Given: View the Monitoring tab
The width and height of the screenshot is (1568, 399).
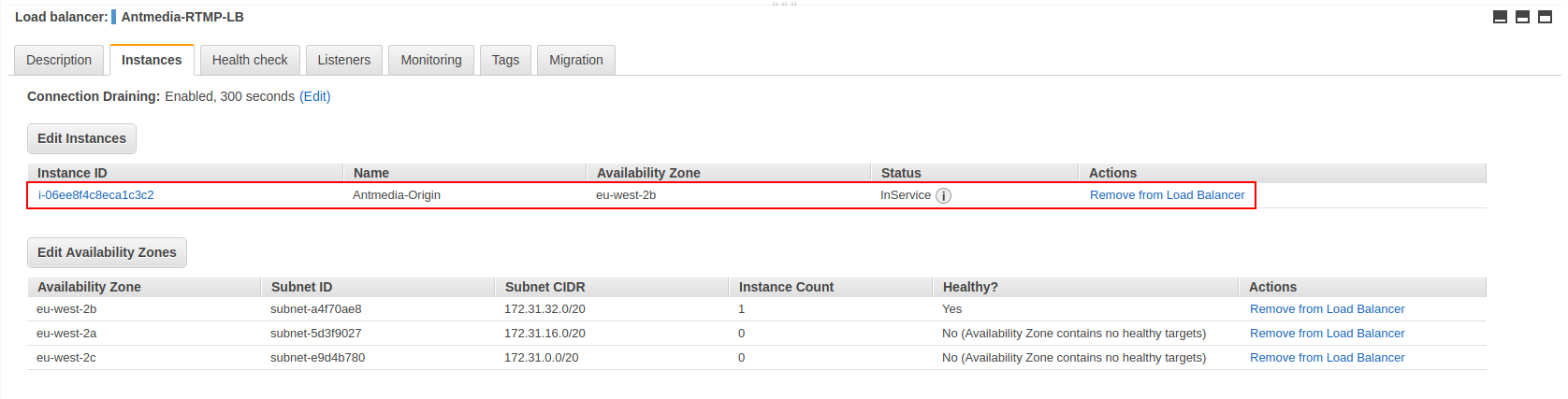Looking at the screenshot, I should click(431, 60).
